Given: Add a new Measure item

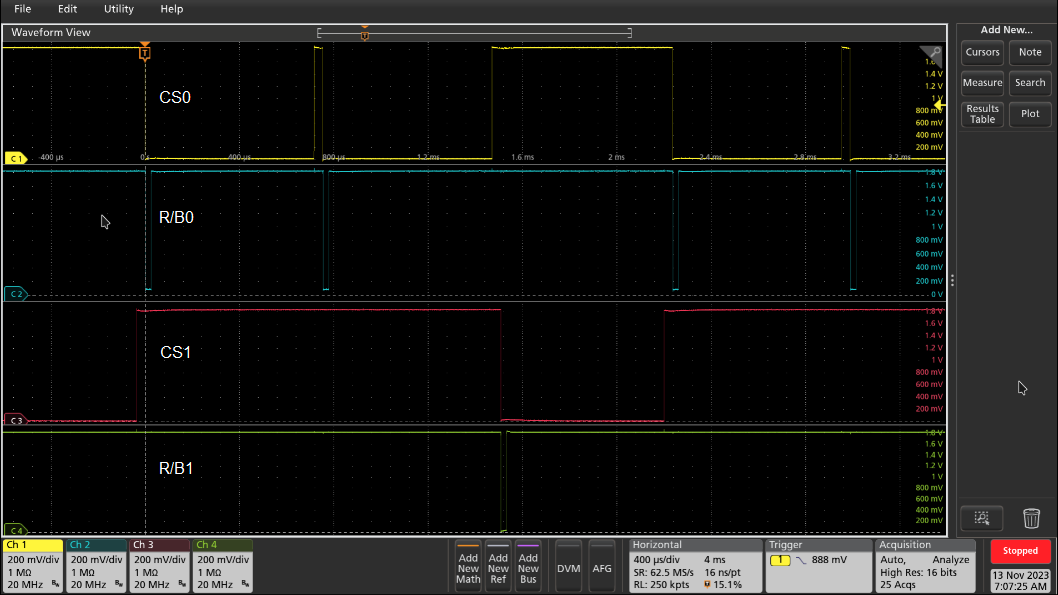Looking at the screenshot, I should [982, 83].
